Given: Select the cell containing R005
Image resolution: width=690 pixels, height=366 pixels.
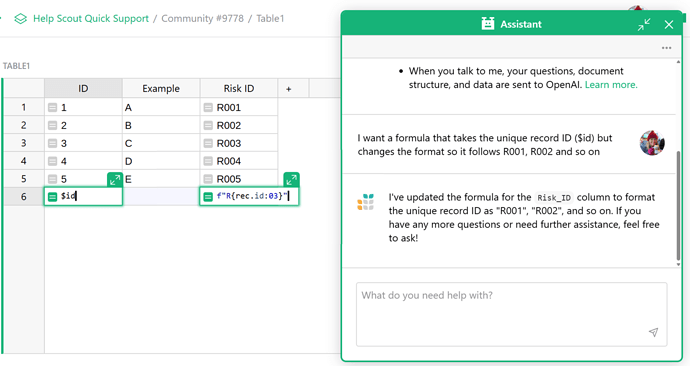Looking at the screenshot, I should tap(239, 179).
